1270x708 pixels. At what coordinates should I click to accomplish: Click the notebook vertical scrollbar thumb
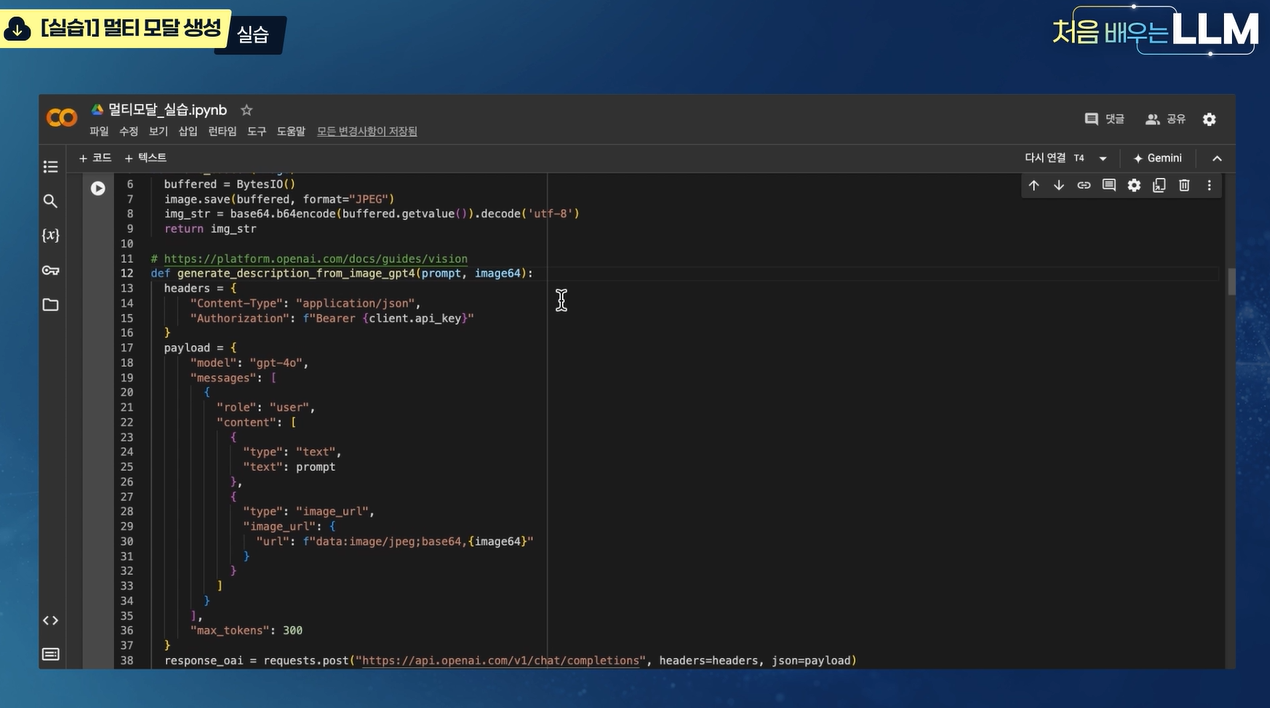(x=1231, y=281)
